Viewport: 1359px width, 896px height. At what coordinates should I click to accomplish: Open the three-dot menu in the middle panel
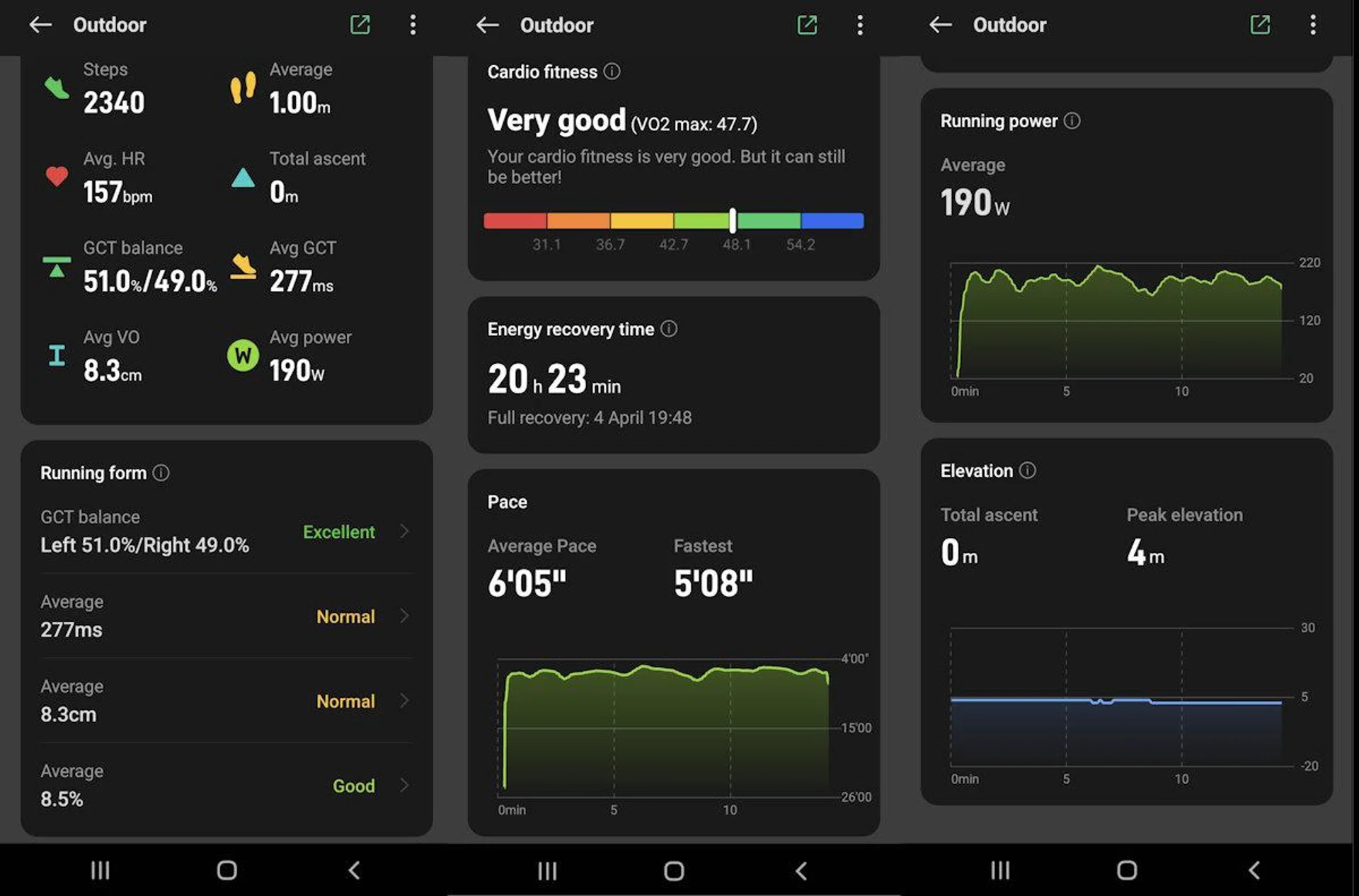tap(859, 25)
